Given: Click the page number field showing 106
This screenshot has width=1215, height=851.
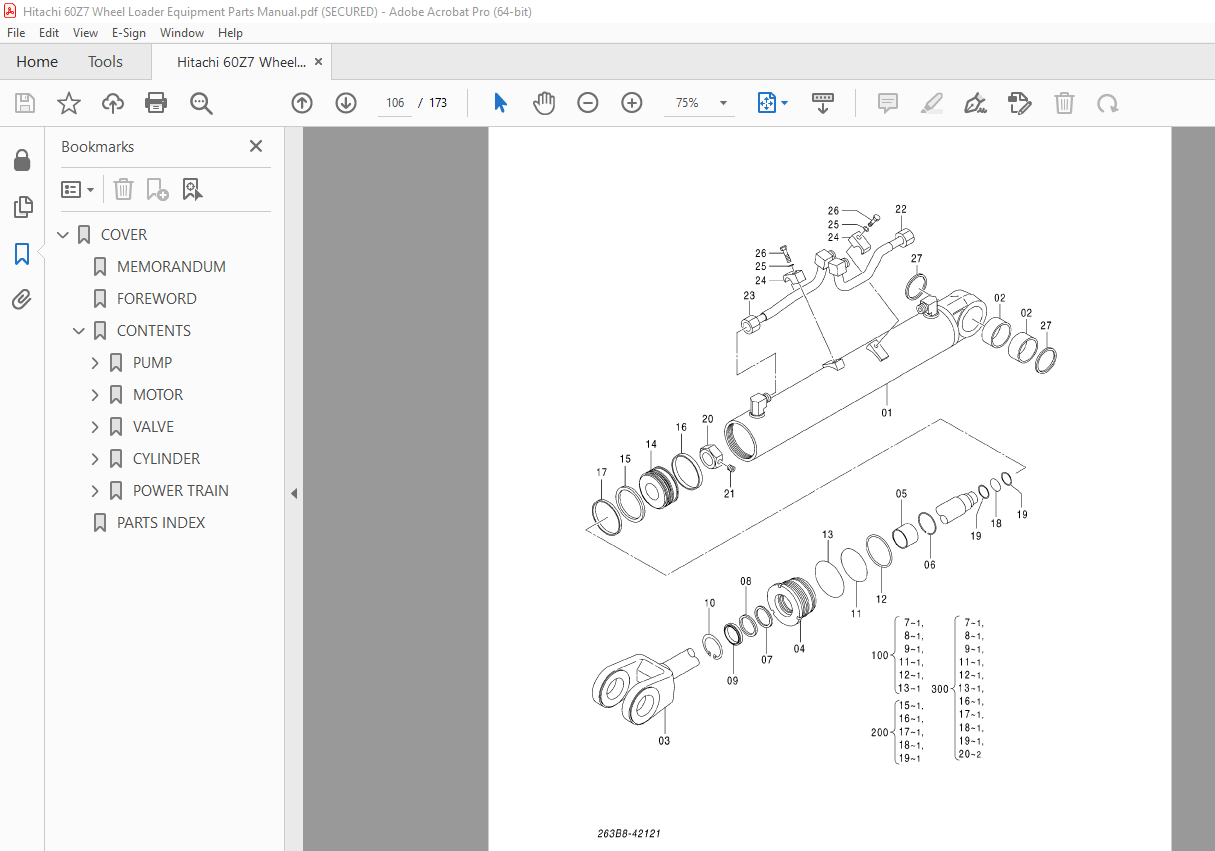Looking at the screenshot, I should click(394, 103).
